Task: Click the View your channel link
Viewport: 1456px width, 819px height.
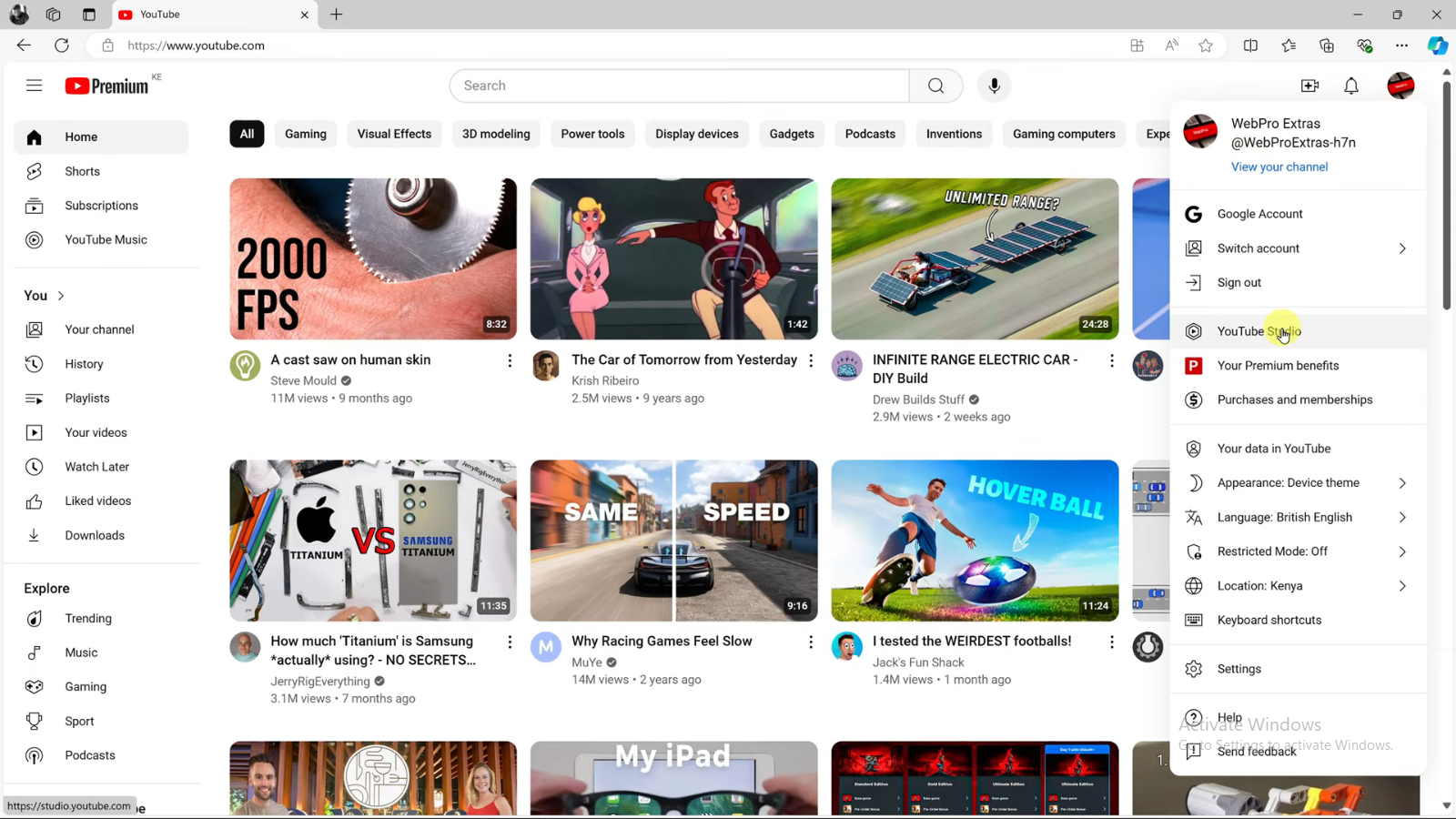Action: tap(1279, 167)
